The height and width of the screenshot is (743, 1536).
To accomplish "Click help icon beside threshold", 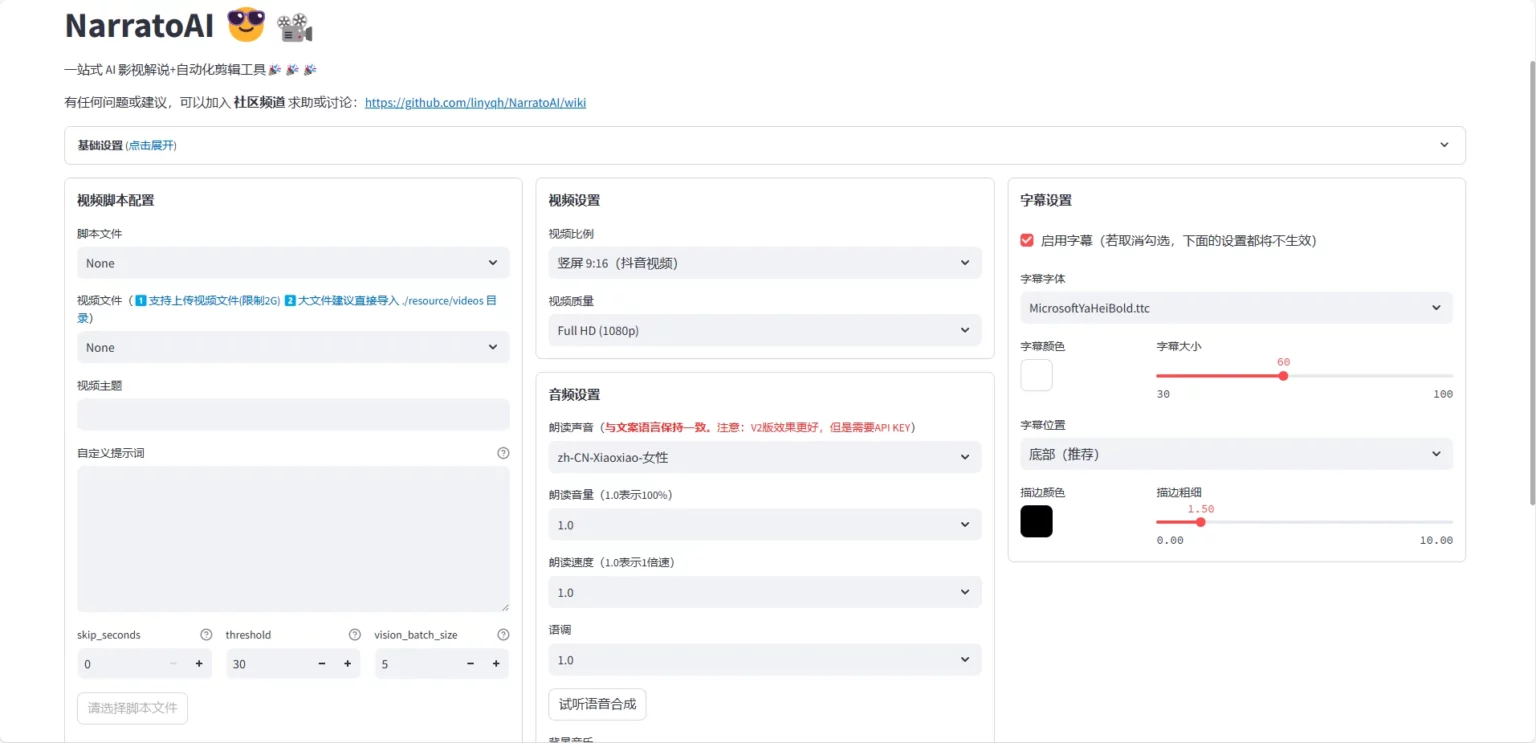I will pyautogui.click(x=354, y=635).
